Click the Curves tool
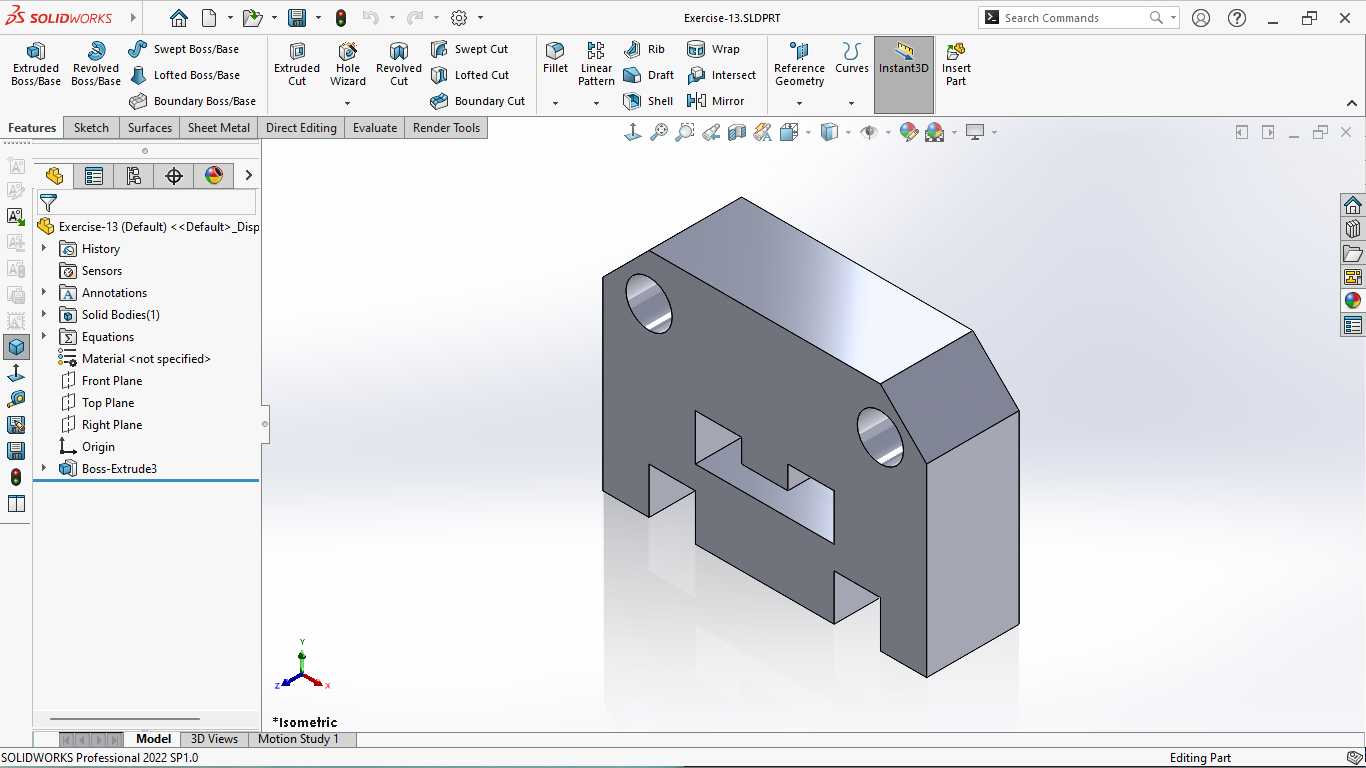Image resolution: width=1366 pixels, height=768 pixels. pos(852,58)
